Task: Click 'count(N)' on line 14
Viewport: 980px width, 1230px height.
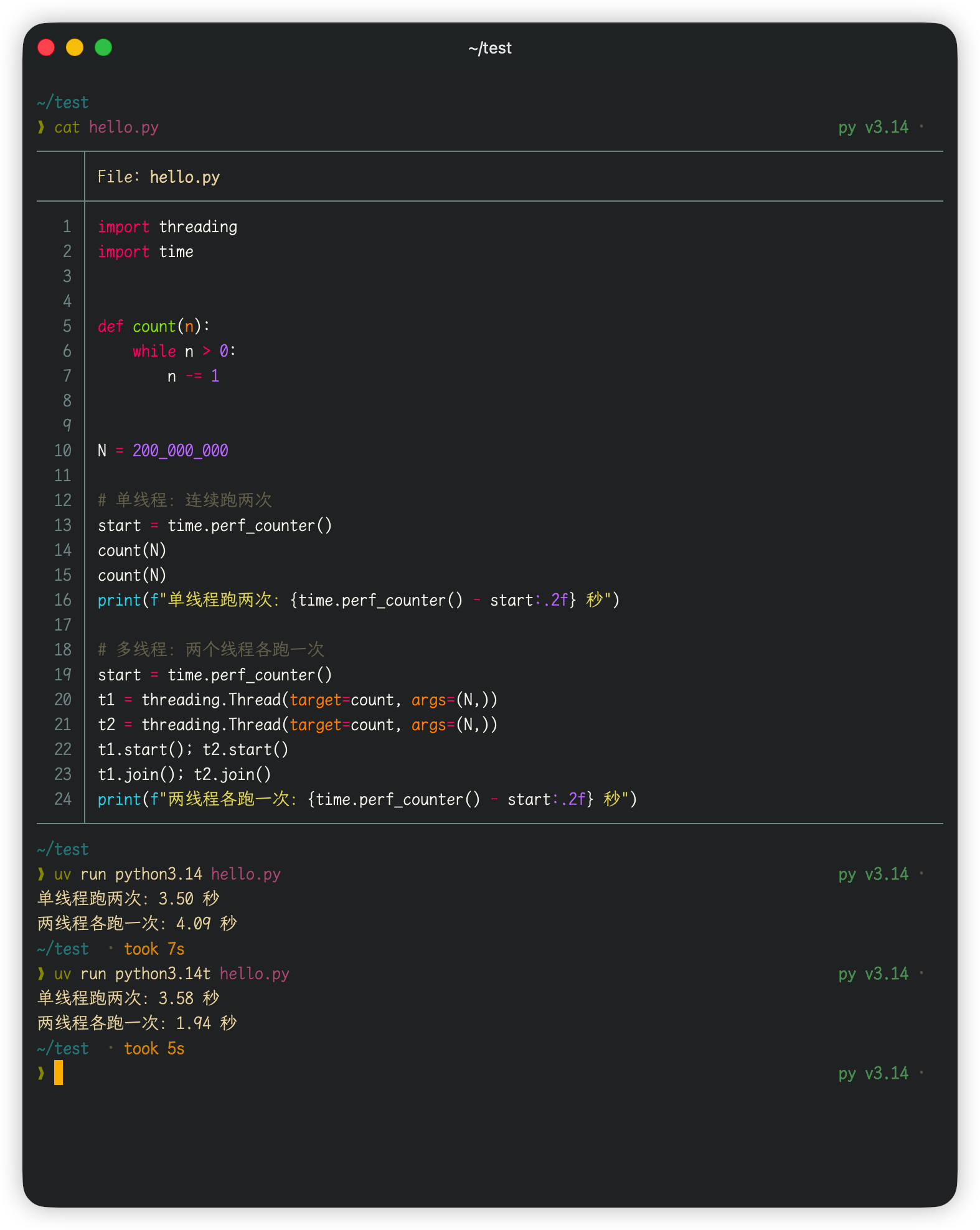Action: pos(132,550)
